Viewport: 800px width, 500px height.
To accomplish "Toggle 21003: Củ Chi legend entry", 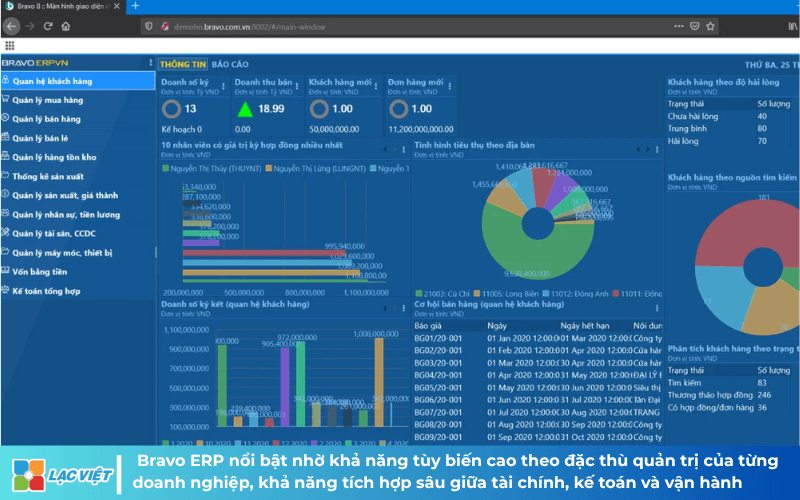I will point(442,294).
